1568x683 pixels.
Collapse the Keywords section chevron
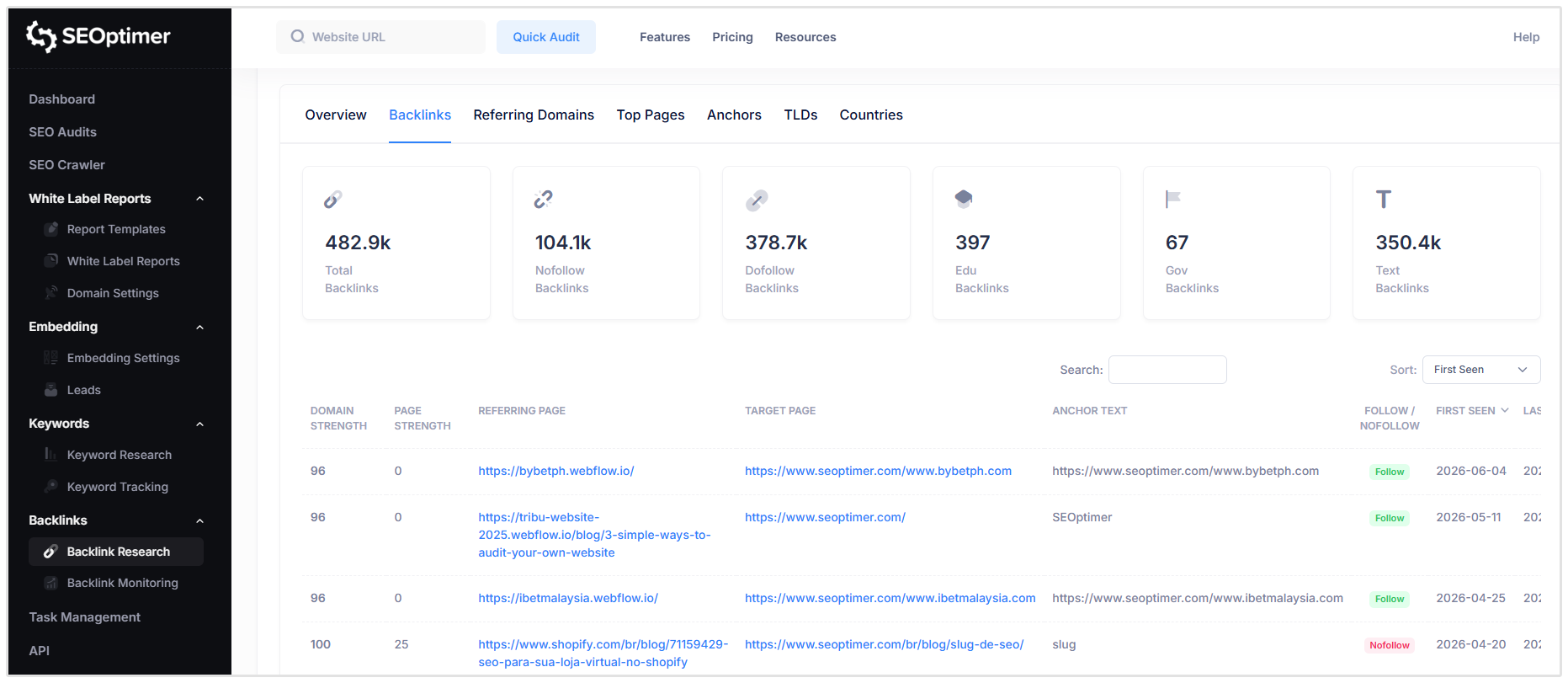click(200, 424)
